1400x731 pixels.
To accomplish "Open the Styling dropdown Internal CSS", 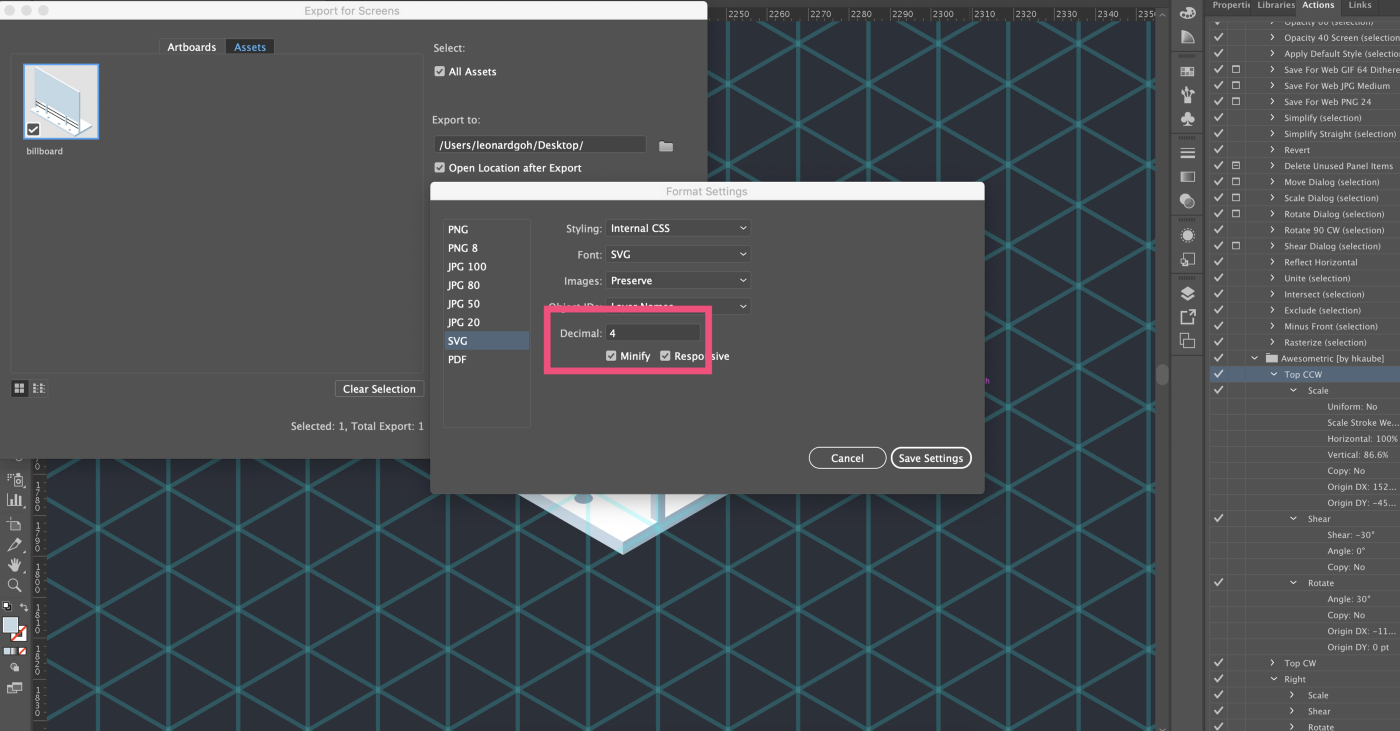I will [x=678, y=228].
